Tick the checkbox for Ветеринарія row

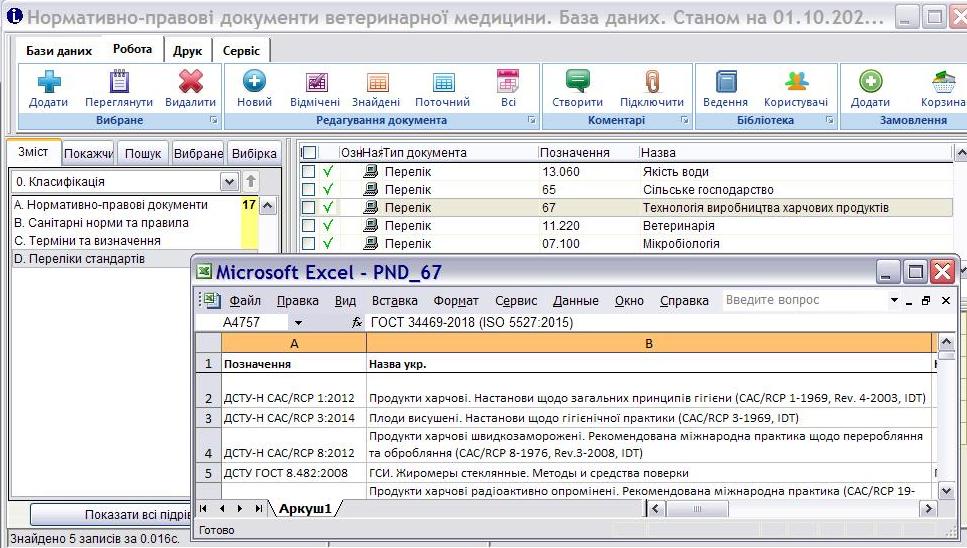[308, 225]
